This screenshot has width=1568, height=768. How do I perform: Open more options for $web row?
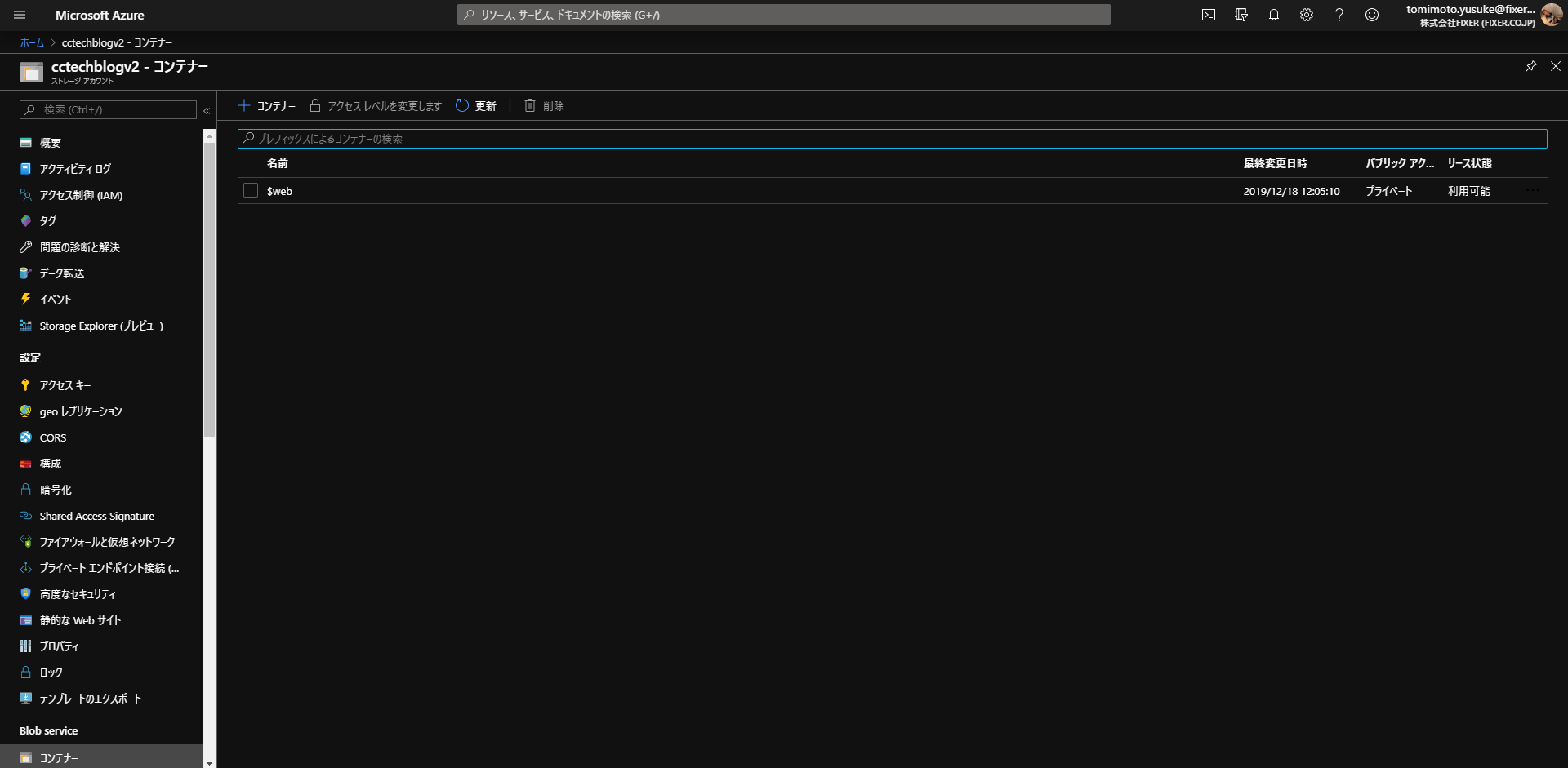click(1533, 190)
